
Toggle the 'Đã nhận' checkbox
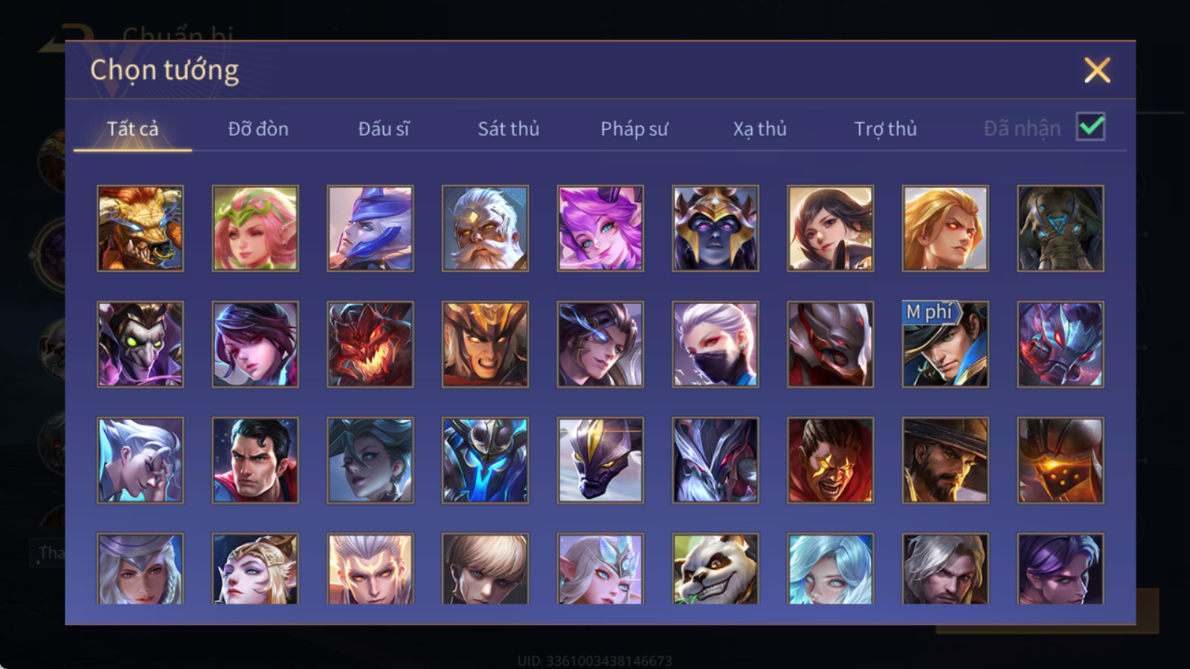tap(1091, 127)
